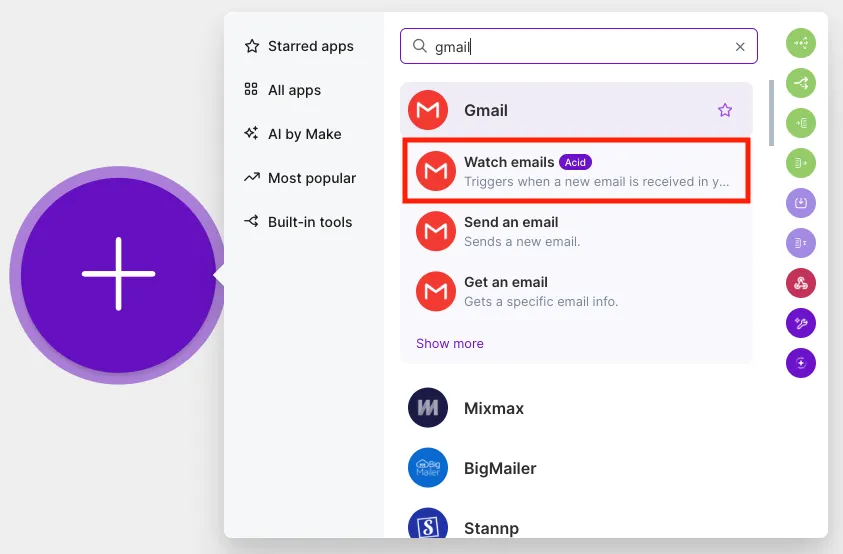Click the magnifier search icon
Viewport: 843px width, 554px height.
(x=420, y=46)
